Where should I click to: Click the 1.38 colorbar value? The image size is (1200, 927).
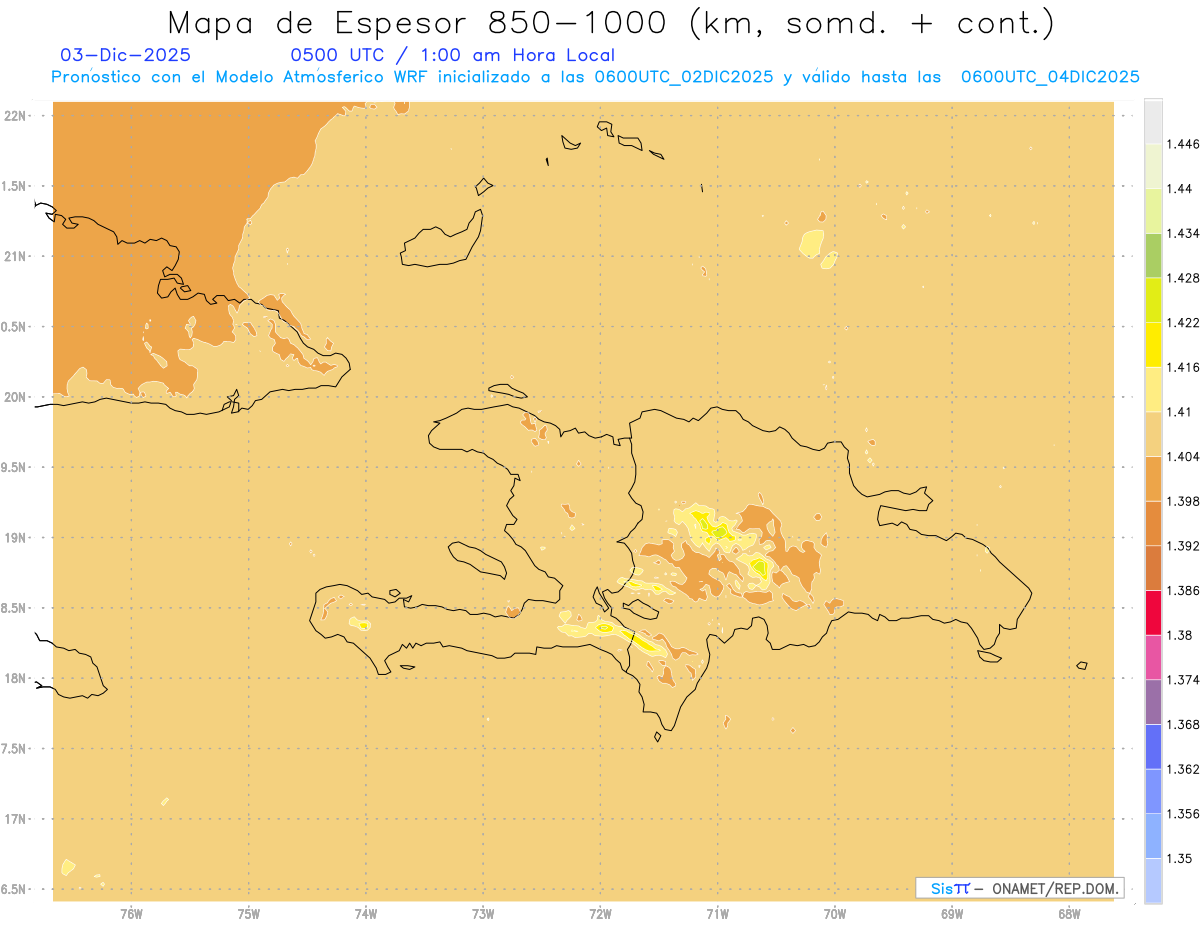point(1180,635)
